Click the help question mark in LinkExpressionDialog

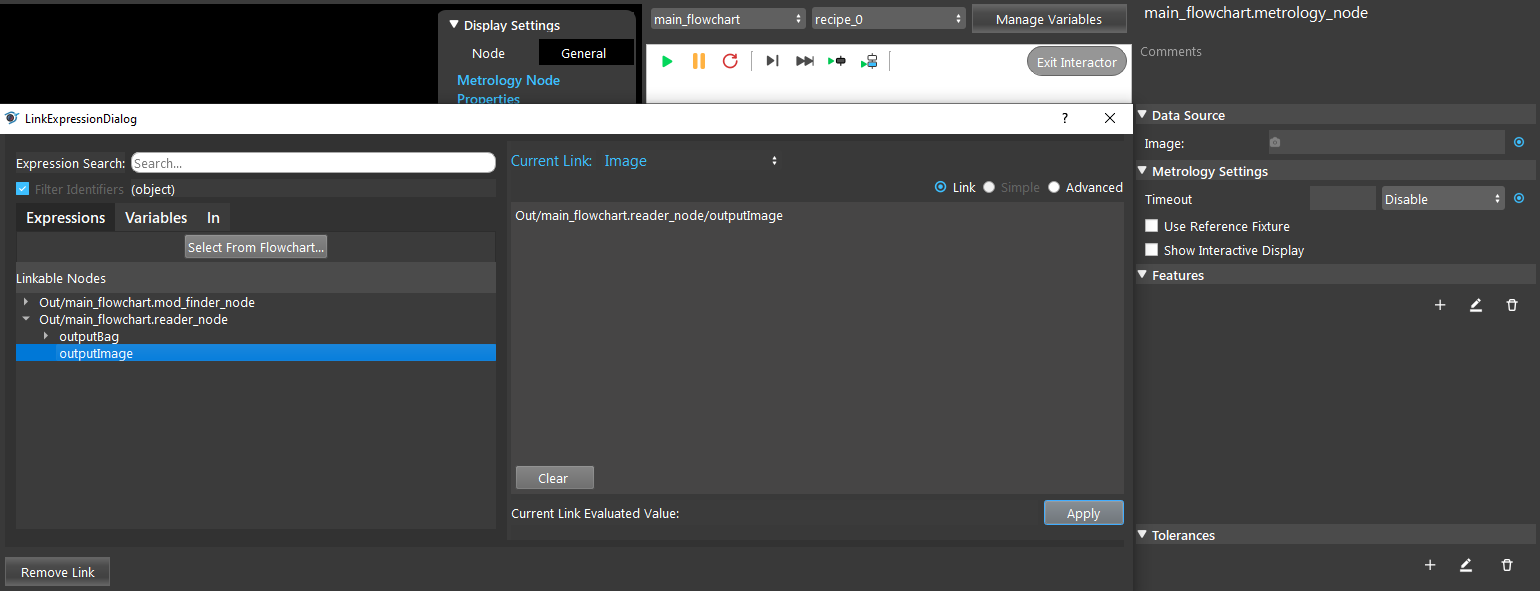click(x=1064, y=118)
